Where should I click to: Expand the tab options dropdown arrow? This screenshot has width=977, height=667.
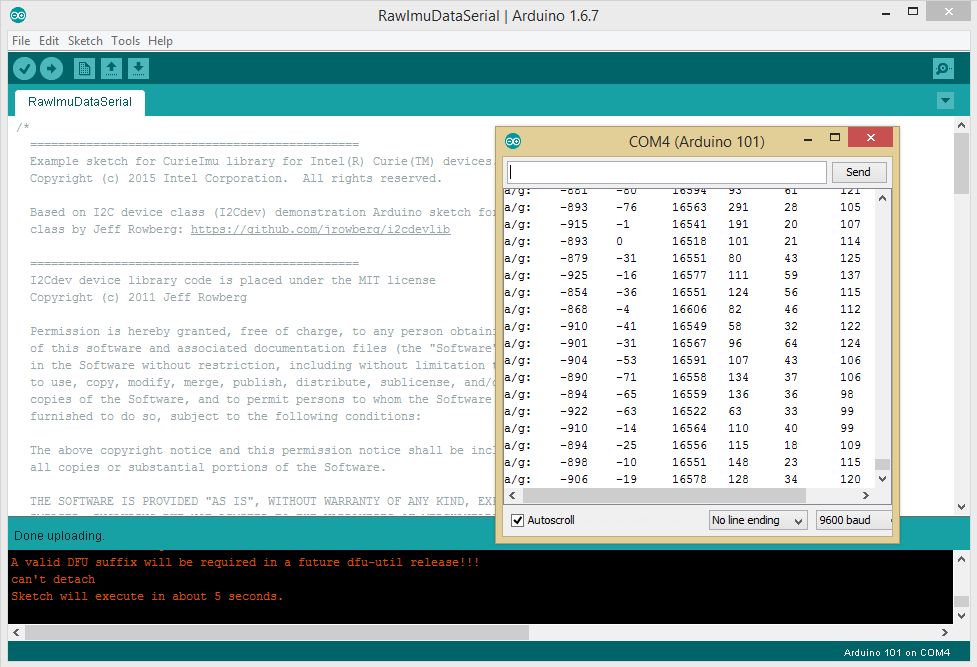(x=945, y=101)
